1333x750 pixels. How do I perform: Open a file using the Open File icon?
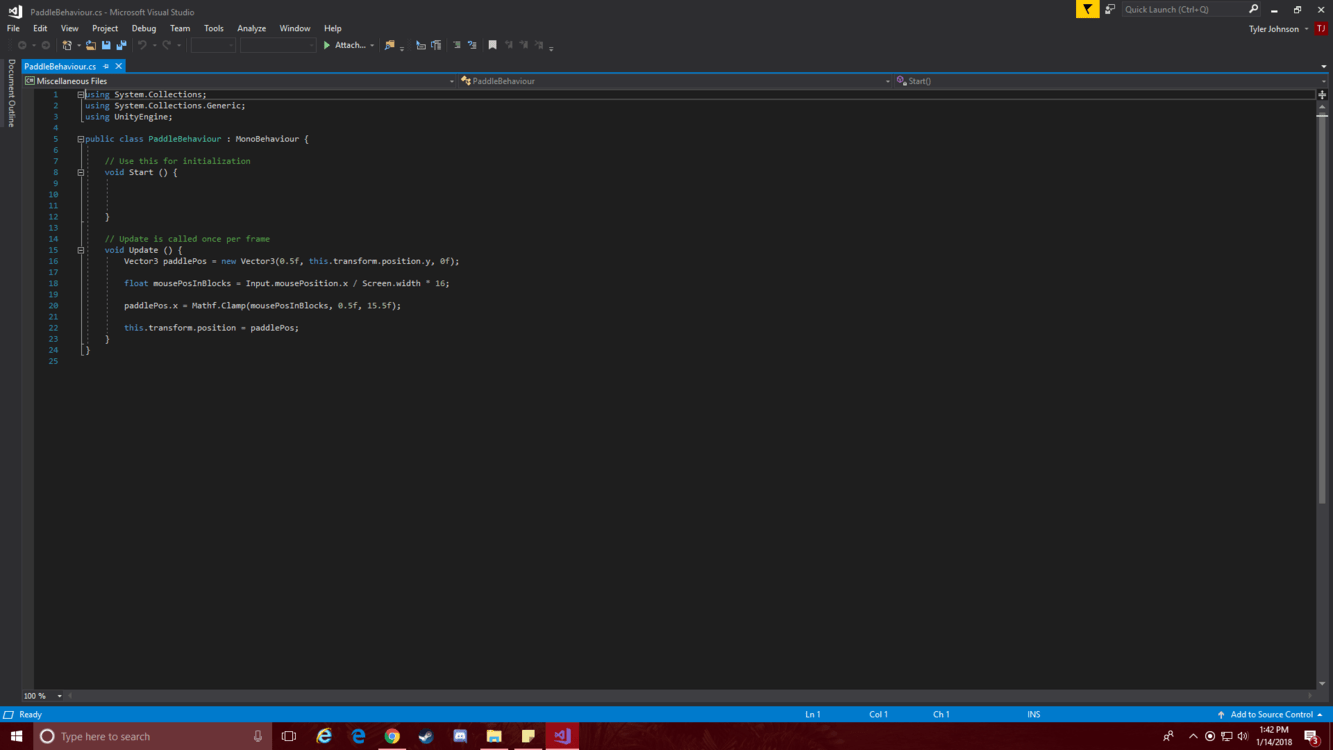click(90, 44)
